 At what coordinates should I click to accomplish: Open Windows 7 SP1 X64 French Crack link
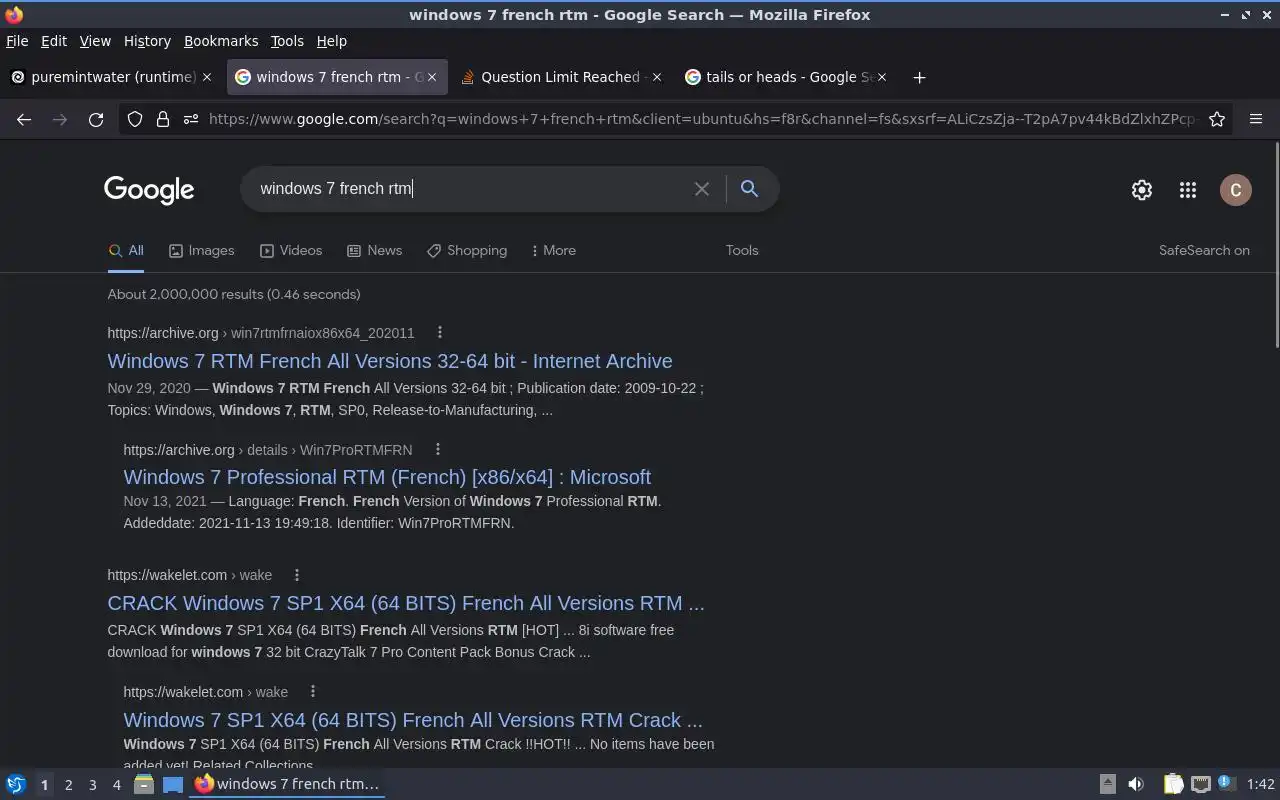pyautogui.click(x=413, y=720)
